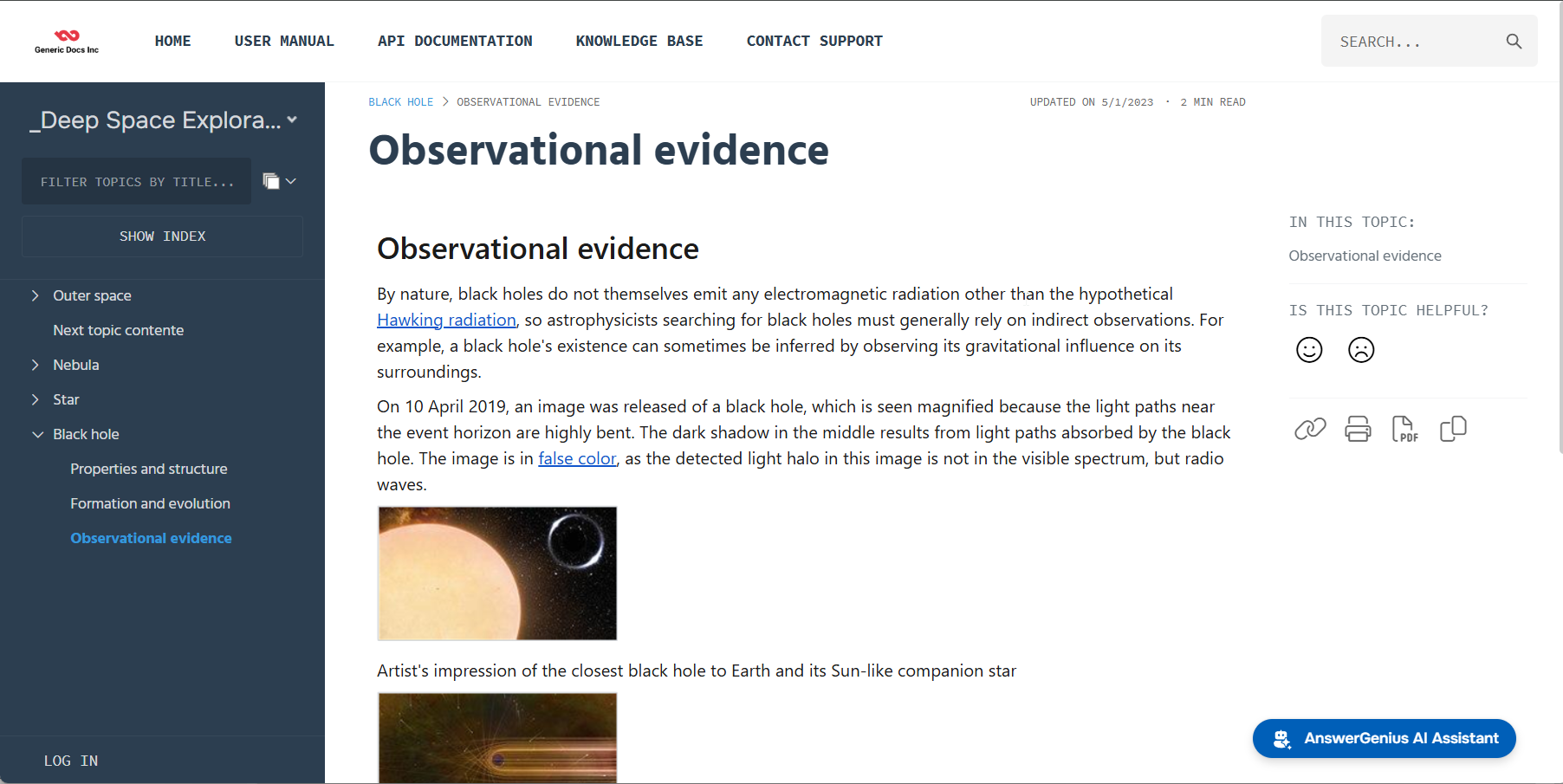Image resolution: width=1563 pixels, height=784 pixels.
Task: Collapse the Black hole tree node
Action: [37, 434]
